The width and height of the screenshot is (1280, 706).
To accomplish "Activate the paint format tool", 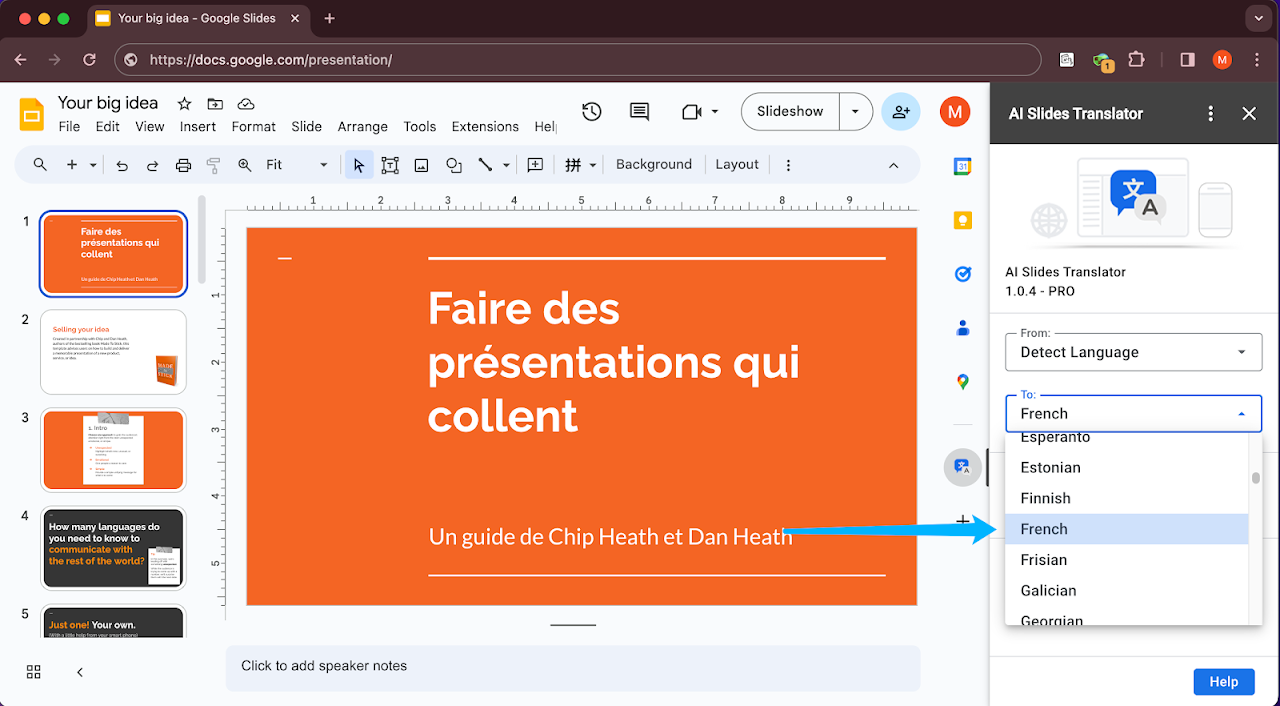I will [213, 165].
